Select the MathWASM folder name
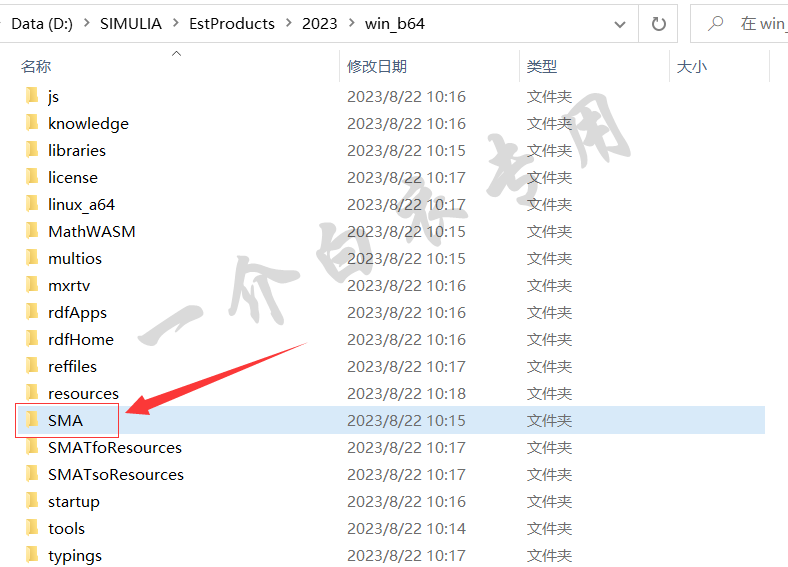 (x=92, y=232)
